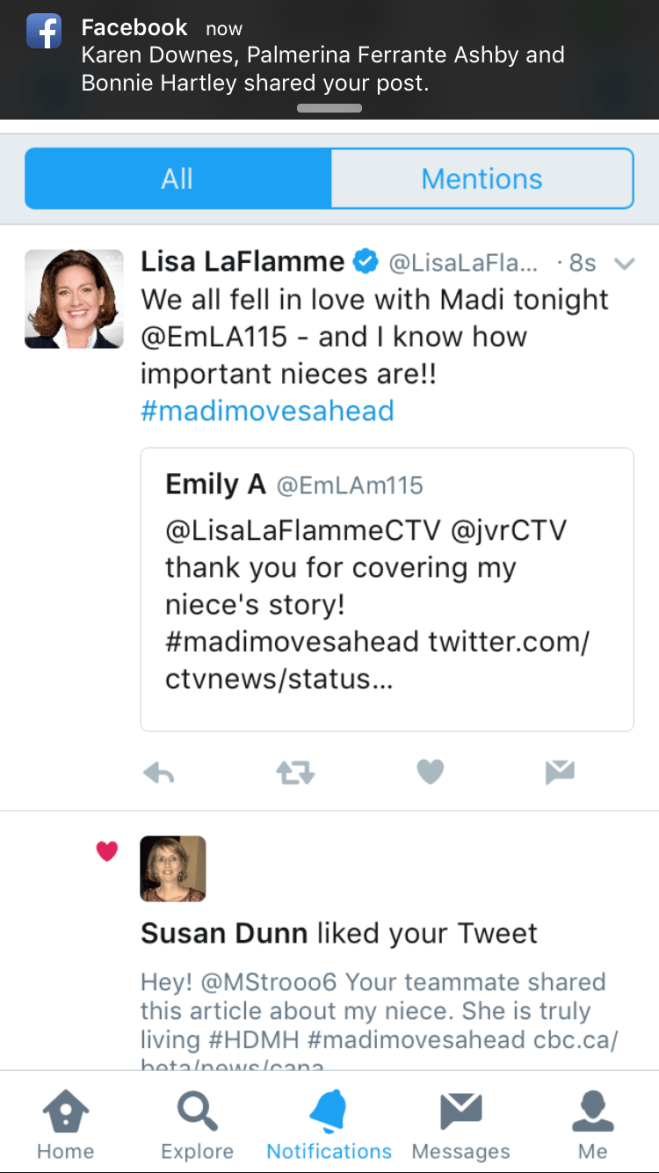
Task: Open Messages envelope in bottom bar
Action: point(461,1112)
